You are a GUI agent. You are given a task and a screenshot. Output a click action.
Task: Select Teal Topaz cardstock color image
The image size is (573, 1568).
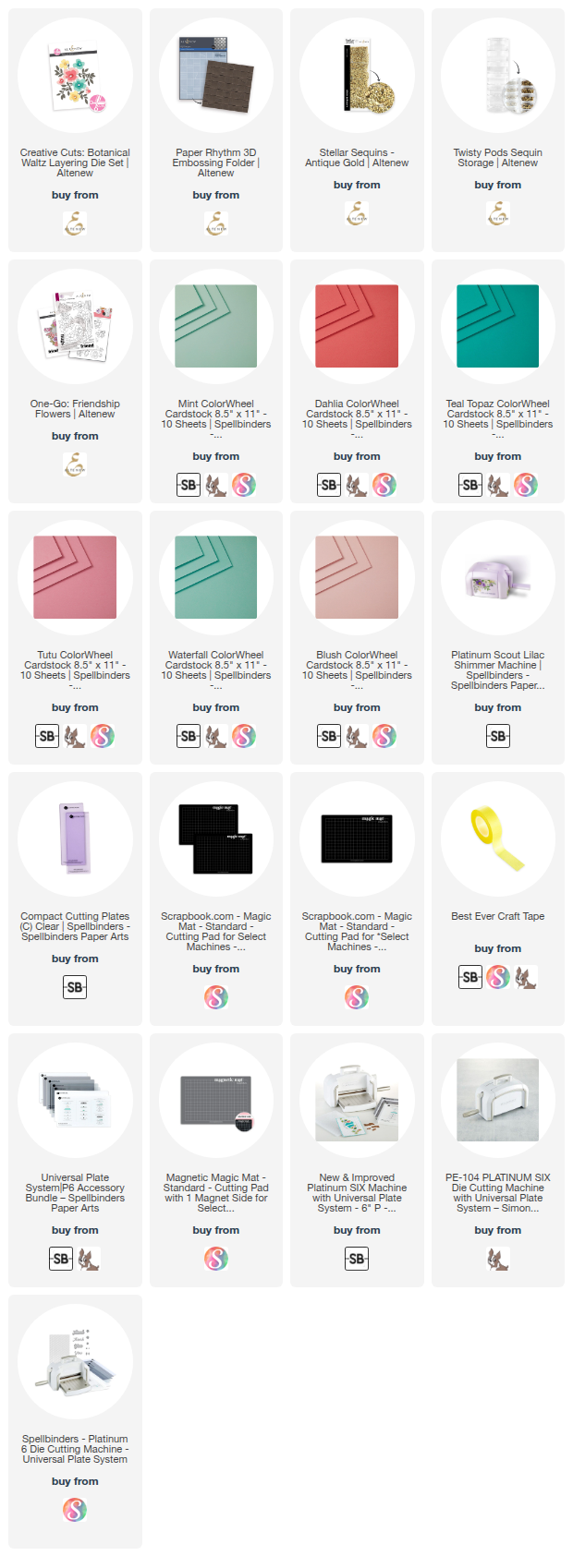[x=497, y=327]
